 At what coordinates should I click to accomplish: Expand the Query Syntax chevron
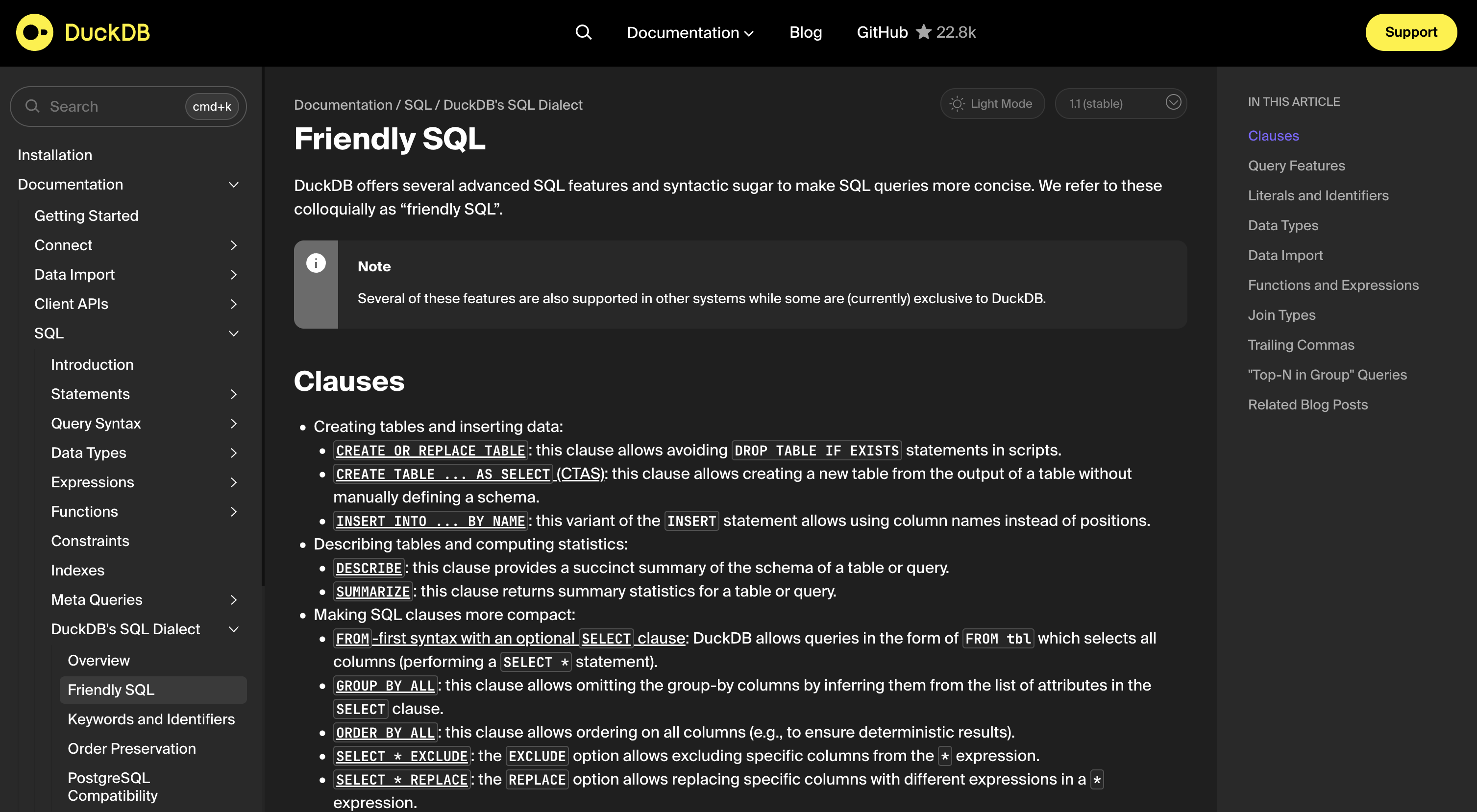coord(233,424)
